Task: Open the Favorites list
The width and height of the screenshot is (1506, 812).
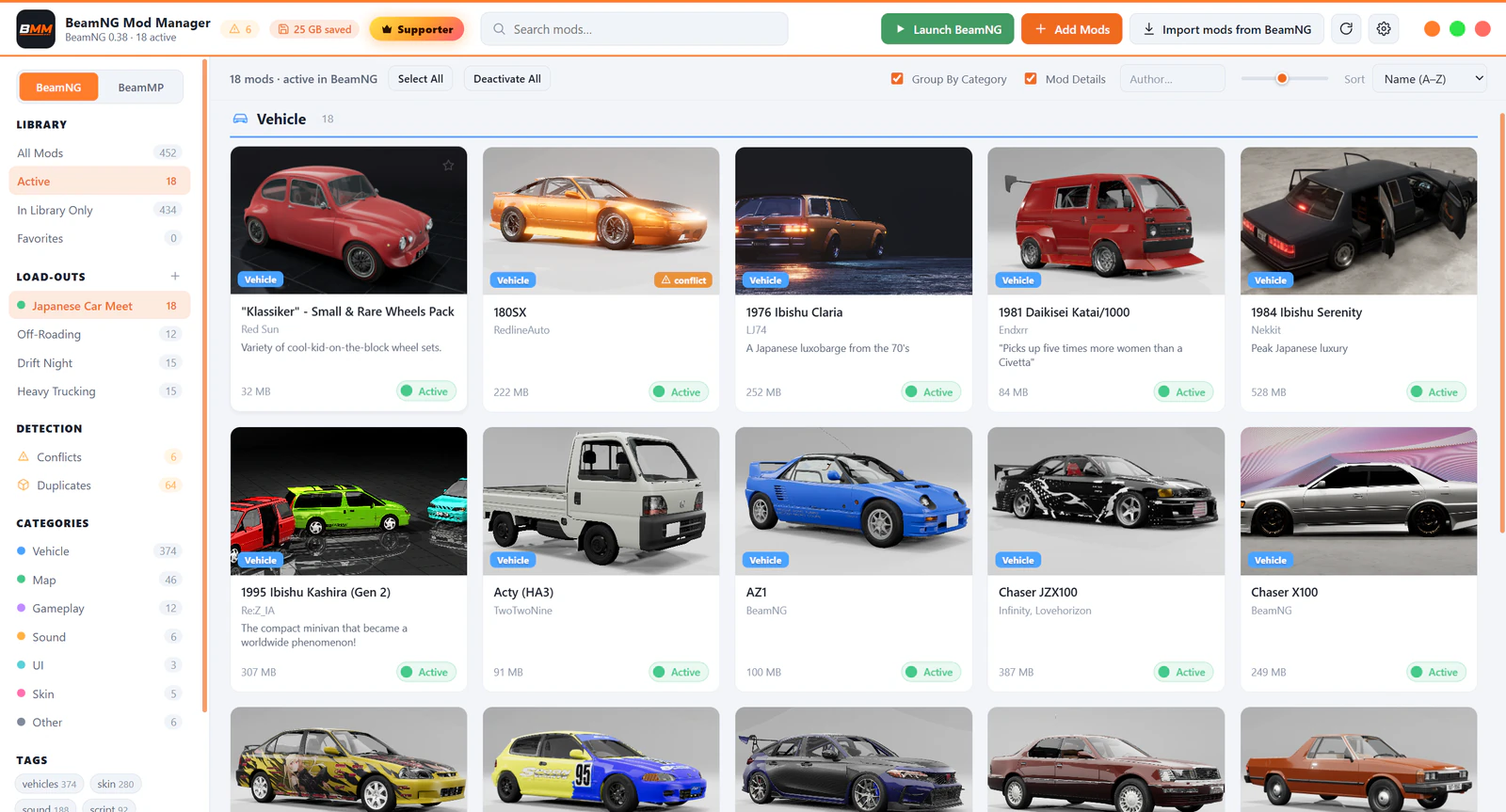Action: pos(99,239)
